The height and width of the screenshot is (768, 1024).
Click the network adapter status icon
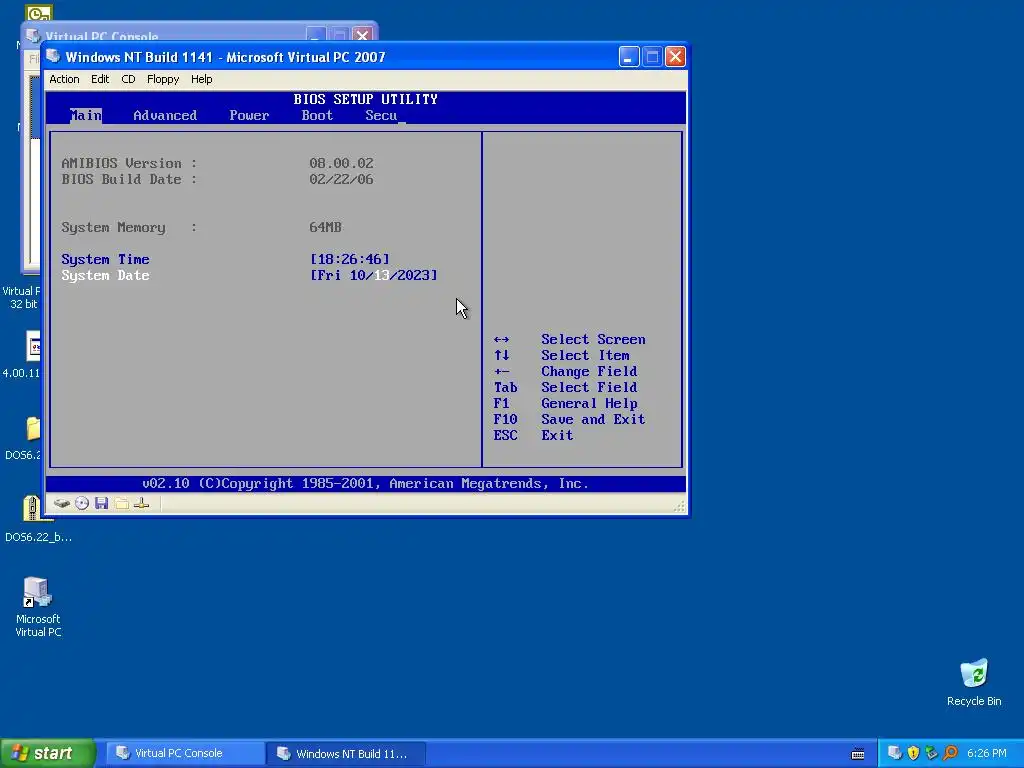[x=142, y=503]
